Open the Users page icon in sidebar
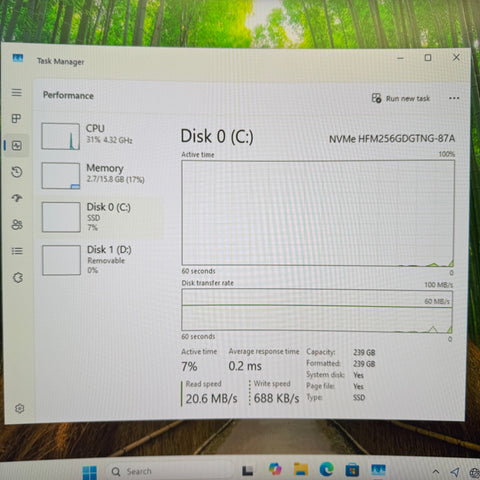The width and height of the screenshot is (480, 480). point(17,224)
